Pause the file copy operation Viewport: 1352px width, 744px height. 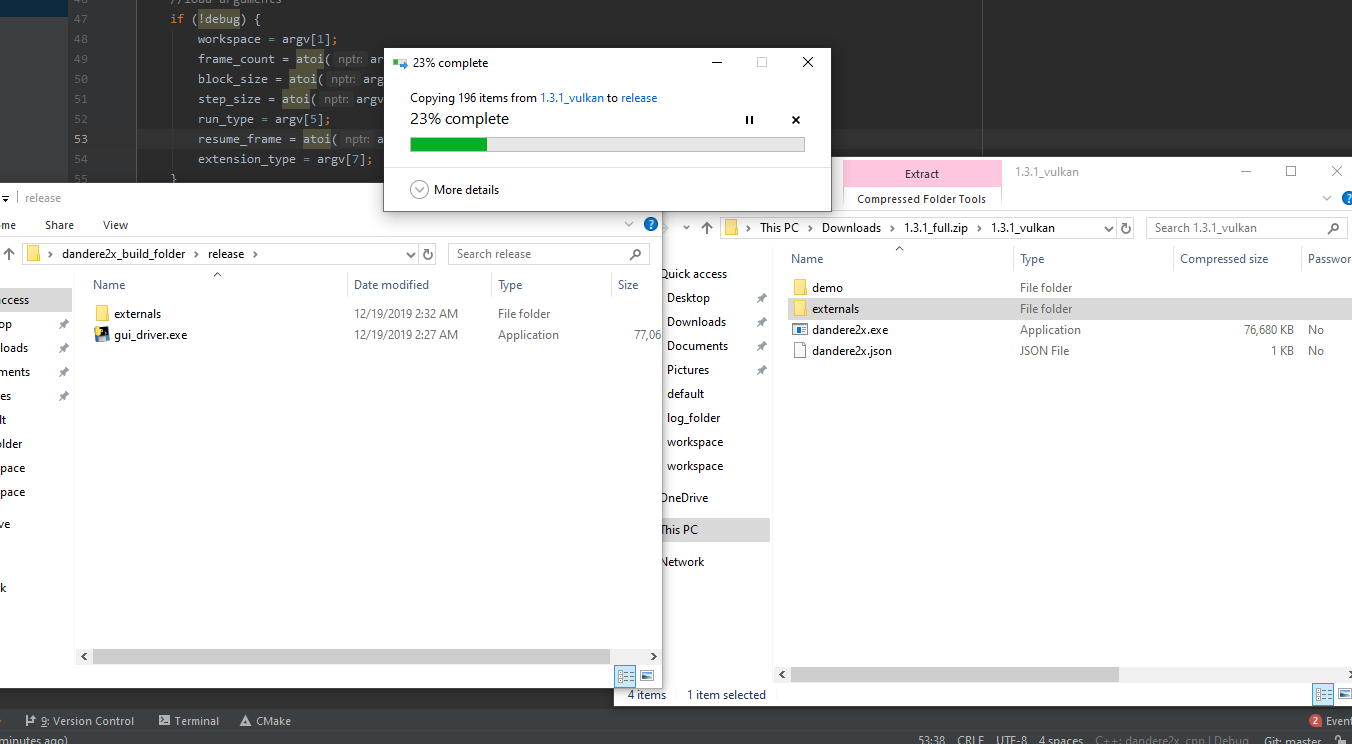(x=749, y=119)
